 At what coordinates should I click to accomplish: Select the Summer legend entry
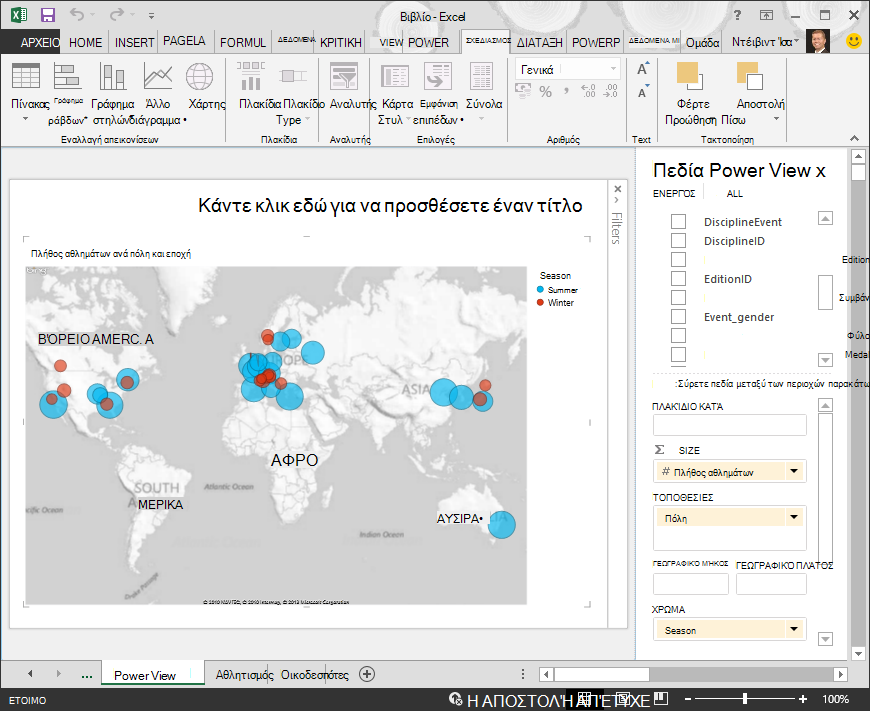click(557, 290)
